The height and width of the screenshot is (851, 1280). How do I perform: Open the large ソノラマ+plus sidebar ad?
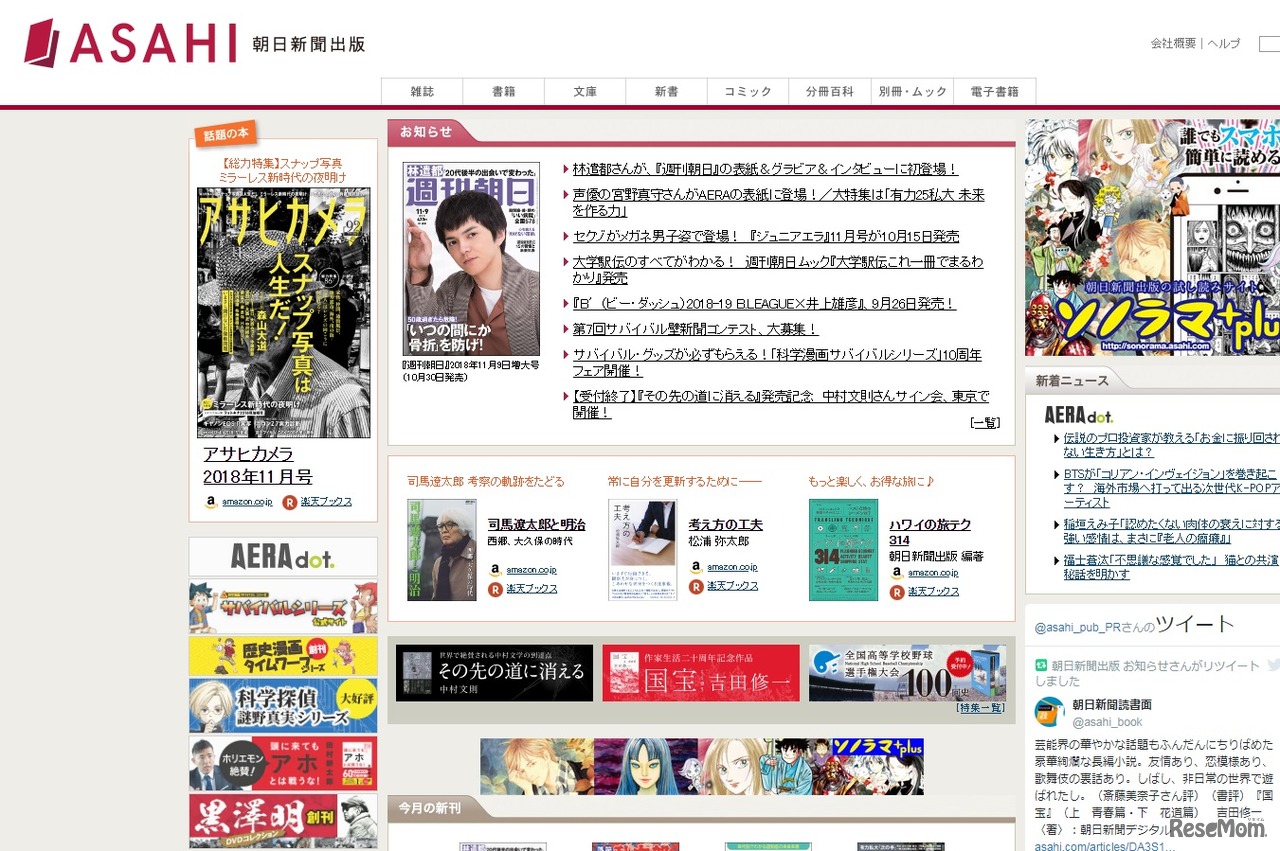[1152, 238]
